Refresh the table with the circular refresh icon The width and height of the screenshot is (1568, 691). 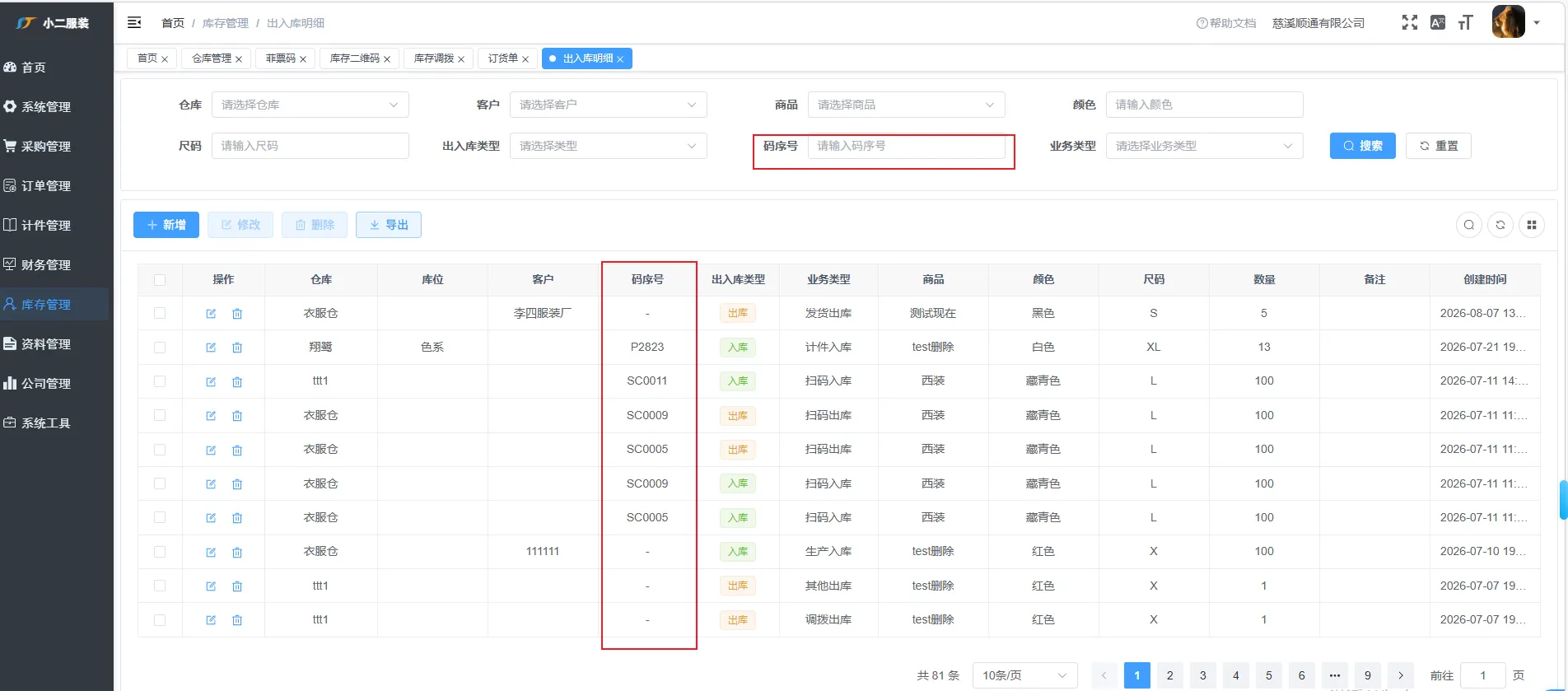[1500, 225]
